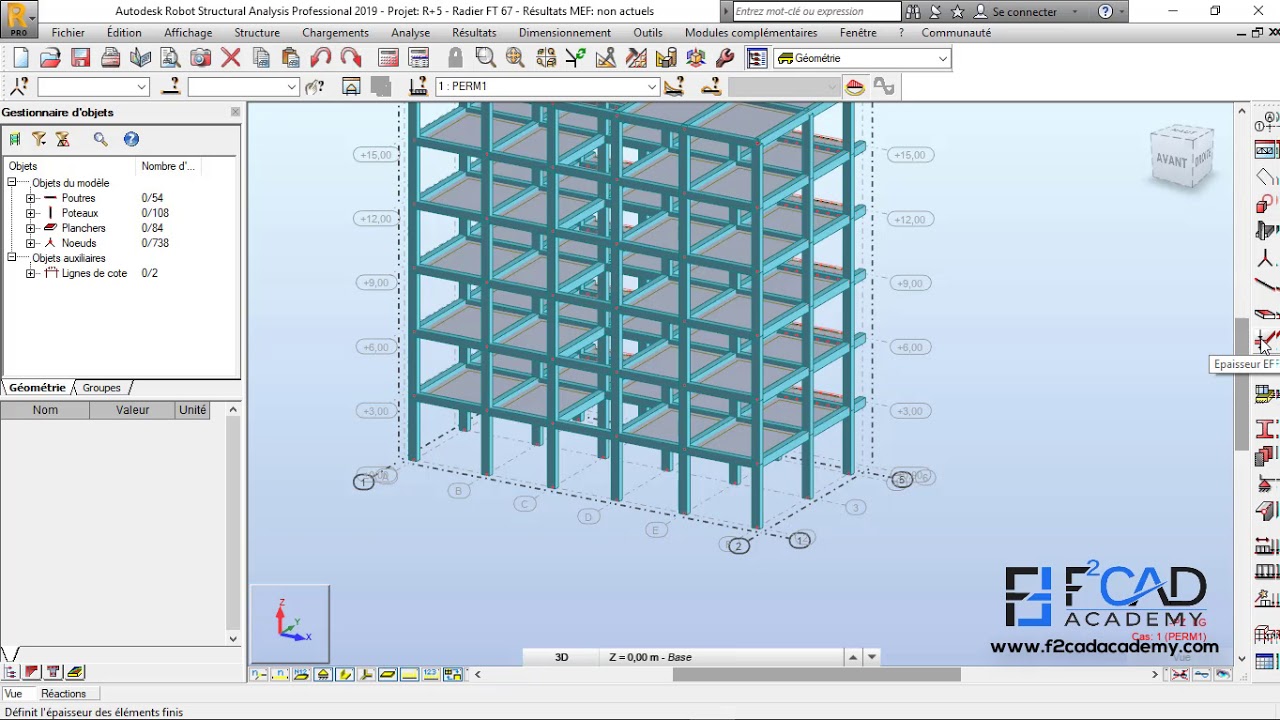1280x720 pixels.
Task: Toggle local axes display icon
Action: point(367,674)
